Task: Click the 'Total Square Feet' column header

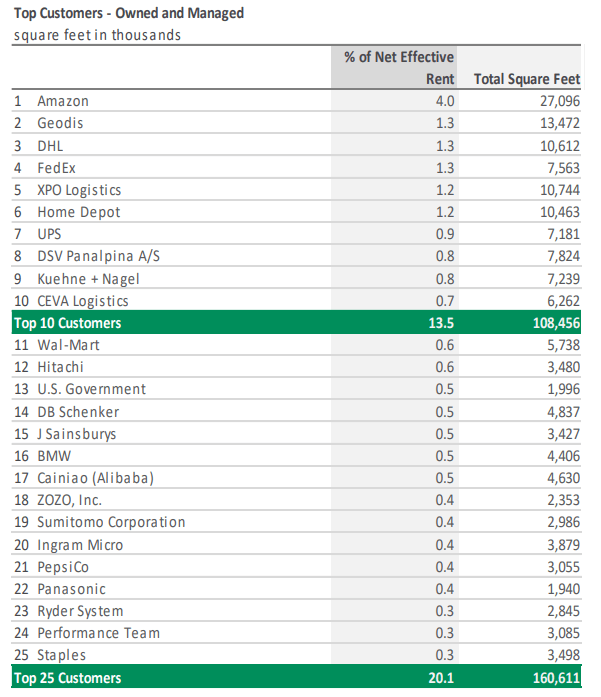Action: pos(527,79)
